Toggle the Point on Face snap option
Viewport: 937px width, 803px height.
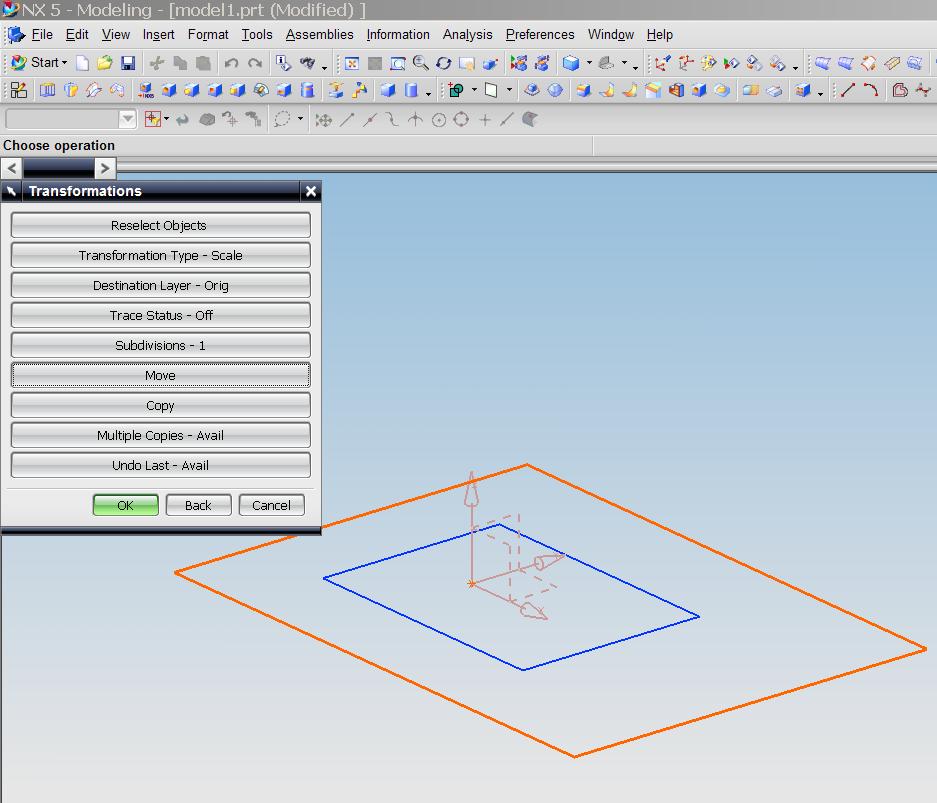pyautogui.click(x=529, y=120)
